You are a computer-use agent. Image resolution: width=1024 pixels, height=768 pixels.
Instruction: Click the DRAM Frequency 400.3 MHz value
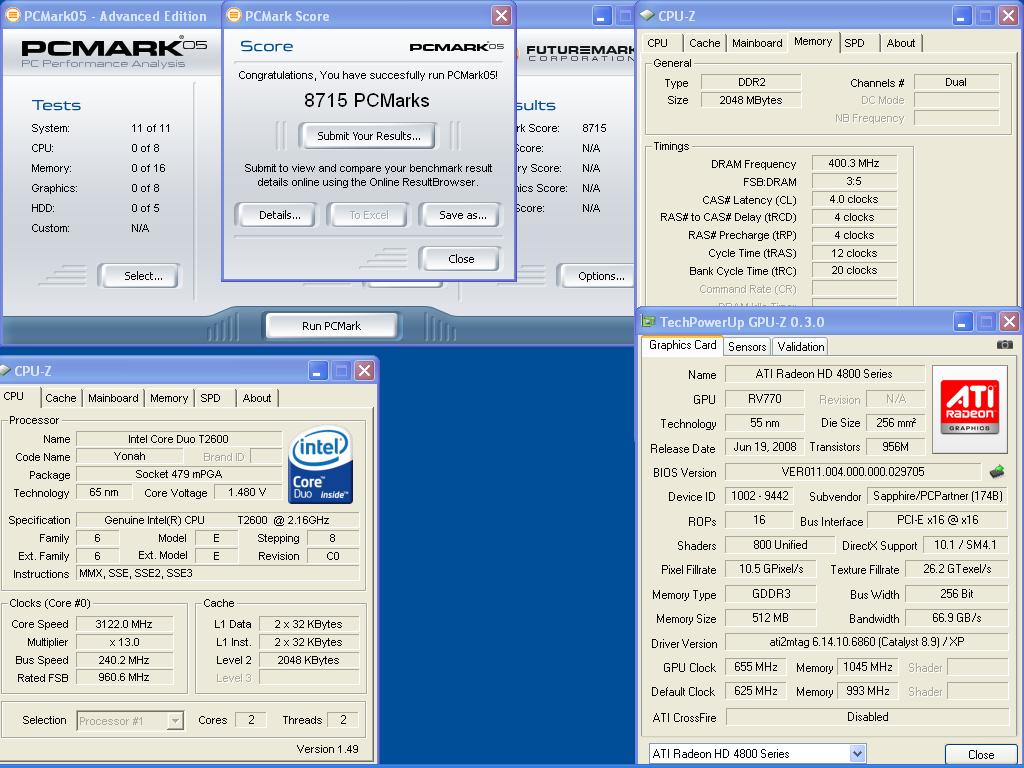[854, 163]
